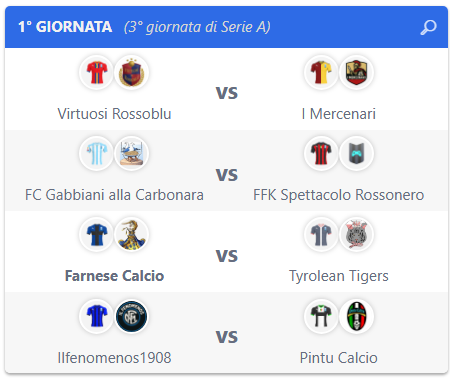The height and width of the screenshot is (382, 451).
Task: Select I Mercenari yellow-red jersey icon
Action: tap(322, 72)
